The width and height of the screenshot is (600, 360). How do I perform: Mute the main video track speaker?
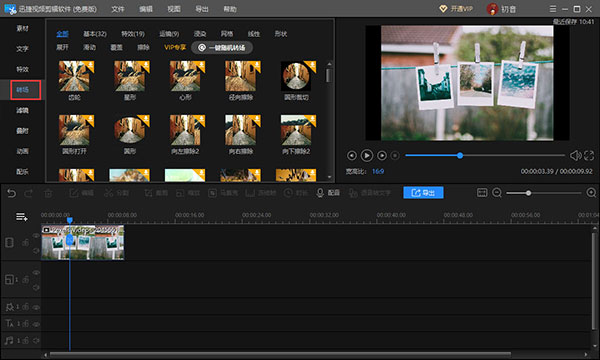pos(36,250)
